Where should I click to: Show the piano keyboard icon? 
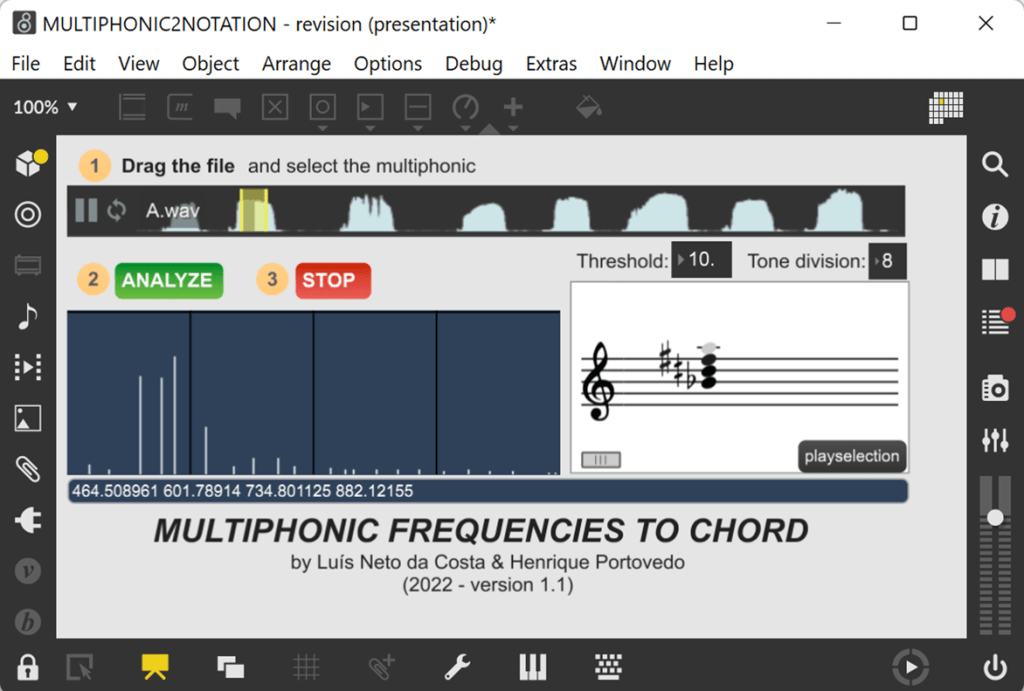(x=532, y=666)
